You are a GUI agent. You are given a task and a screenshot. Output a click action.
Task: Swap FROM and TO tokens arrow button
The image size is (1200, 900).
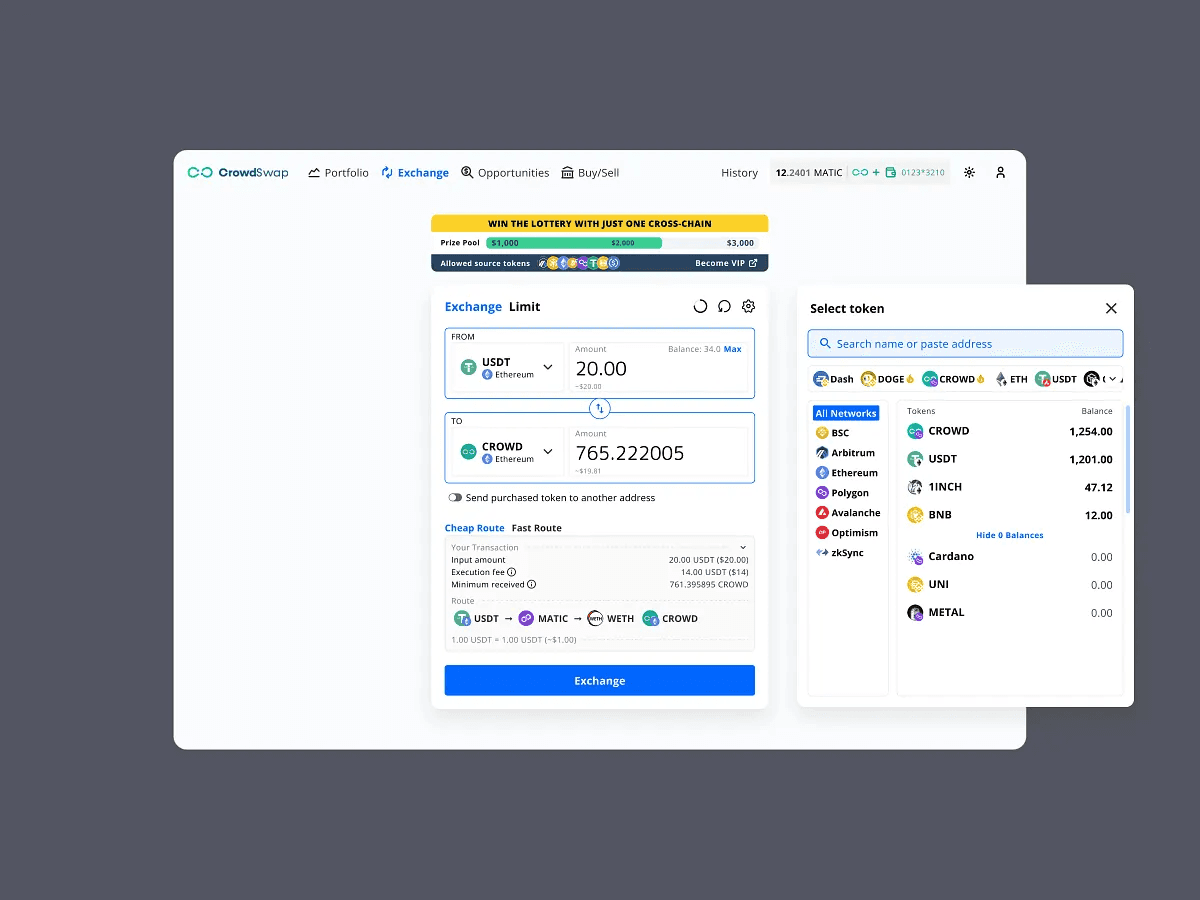(x=600, y=408)
